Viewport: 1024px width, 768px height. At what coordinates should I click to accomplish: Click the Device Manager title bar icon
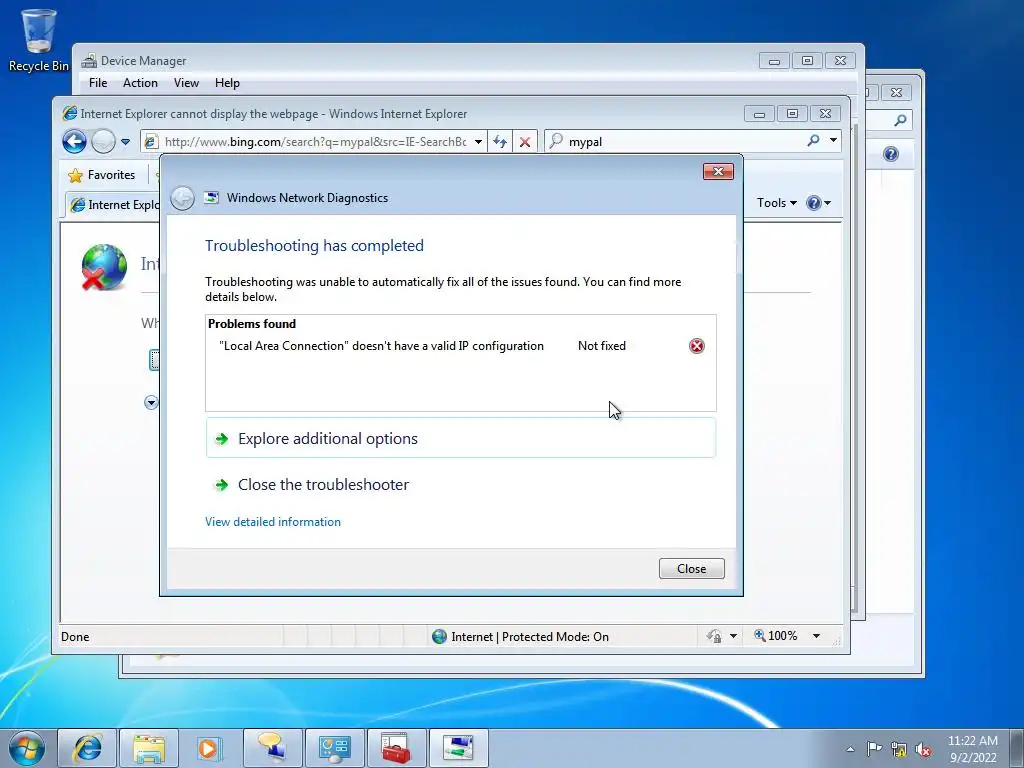89,61
